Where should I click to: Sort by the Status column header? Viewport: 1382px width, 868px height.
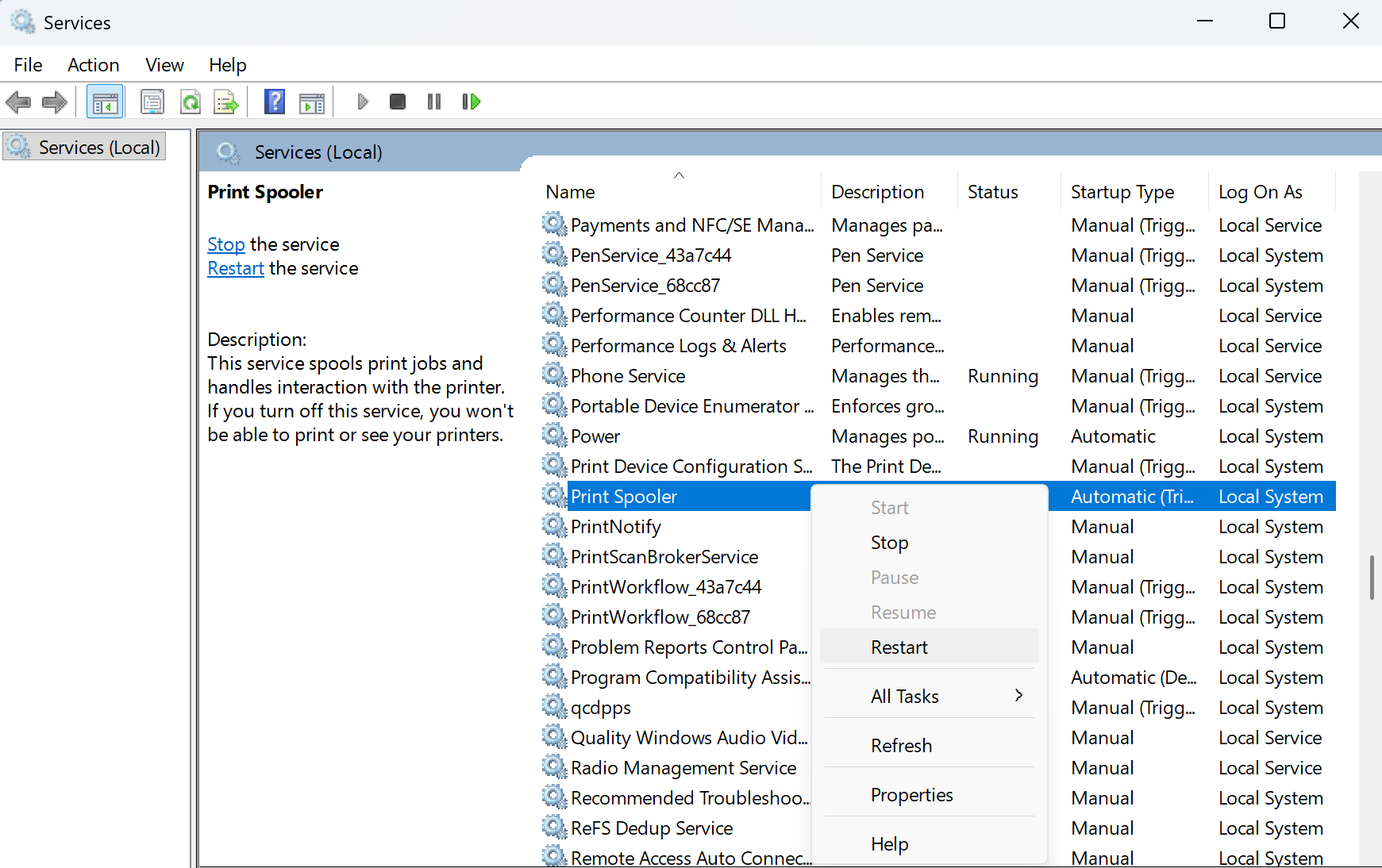point(1009,192)
